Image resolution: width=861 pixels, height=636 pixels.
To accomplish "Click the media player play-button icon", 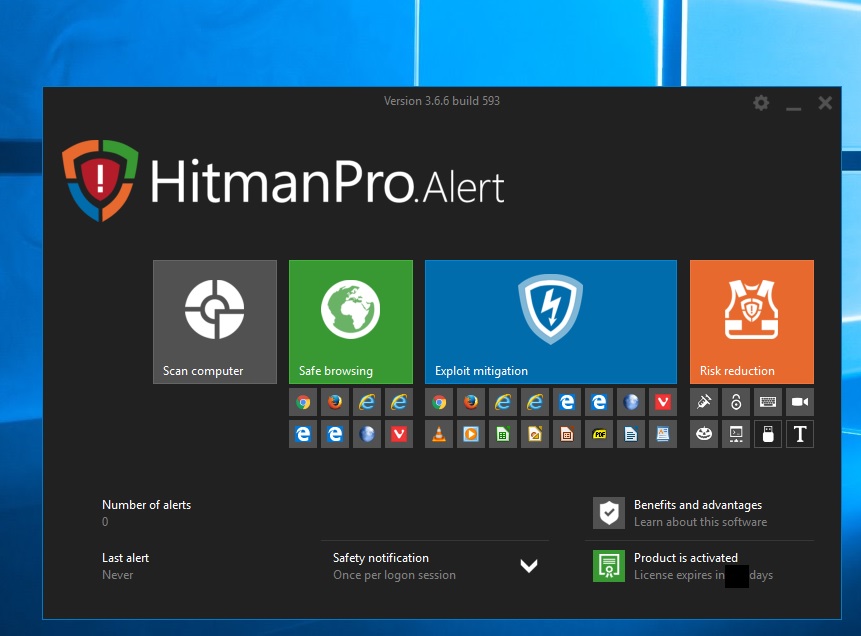I will coord(471,434).
